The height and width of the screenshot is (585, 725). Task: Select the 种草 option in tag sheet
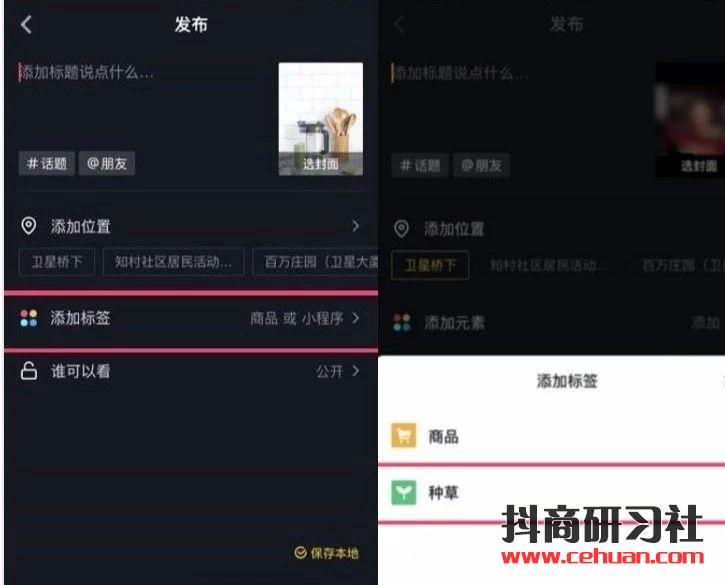click(551, 493)
